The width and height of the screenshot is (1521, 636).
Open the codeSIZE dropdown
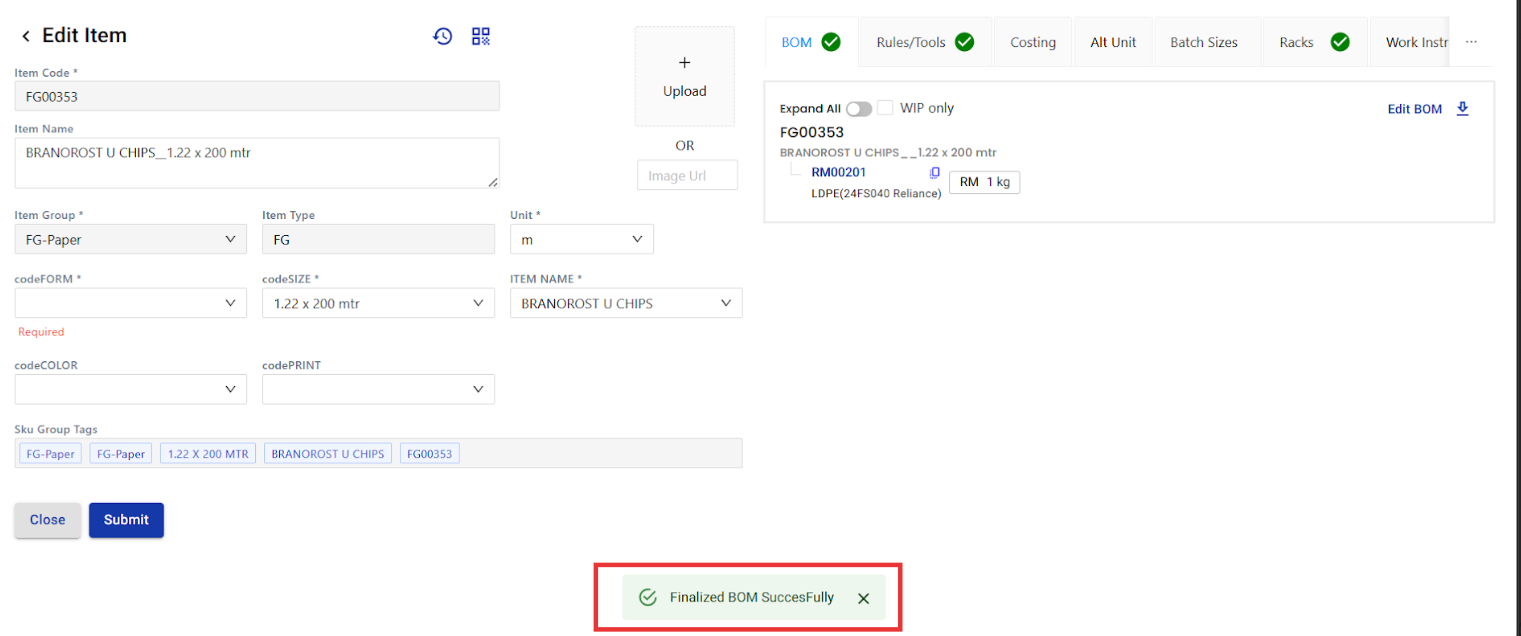378,303
